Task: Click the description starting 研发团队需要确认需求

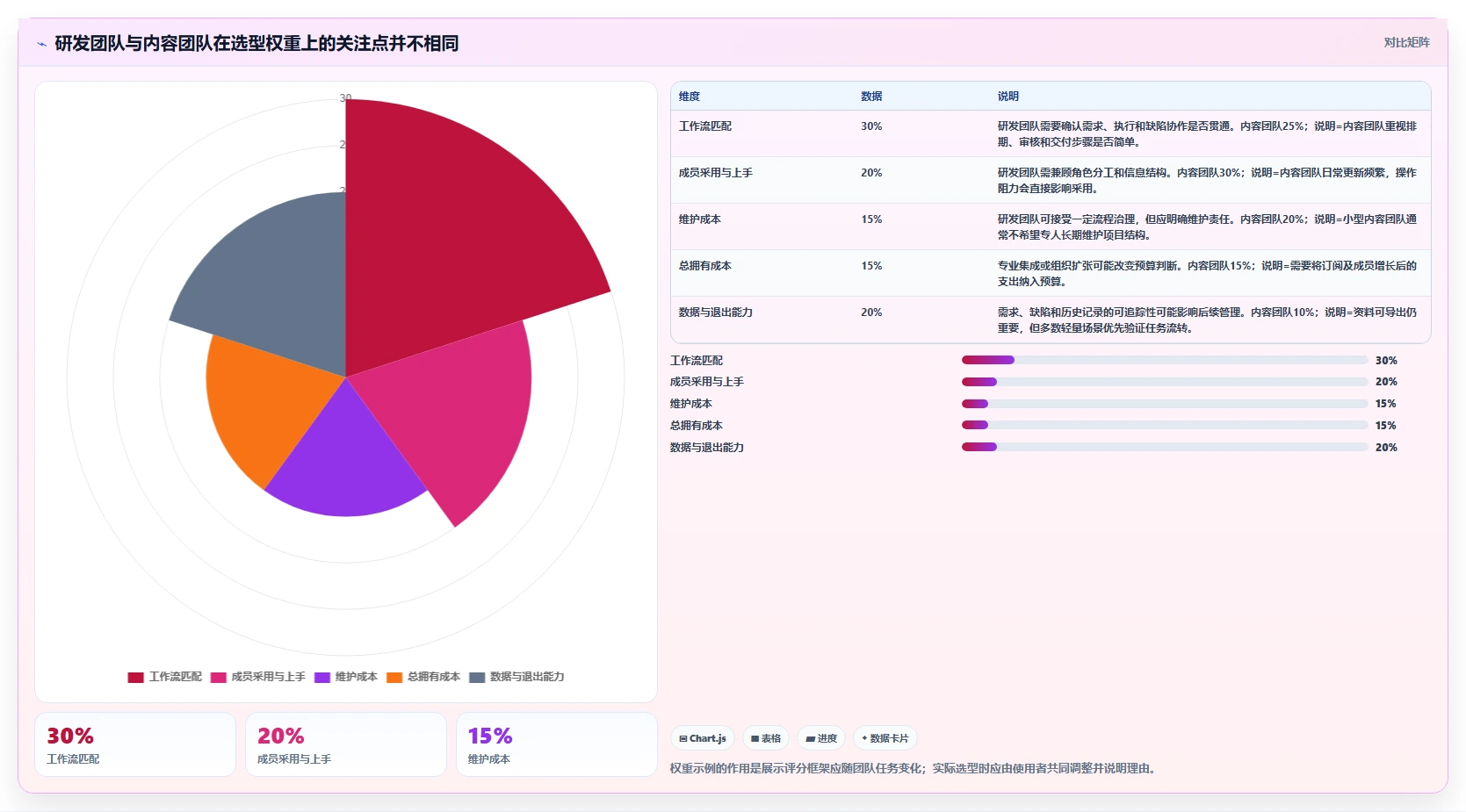Action: [1208, 134]
